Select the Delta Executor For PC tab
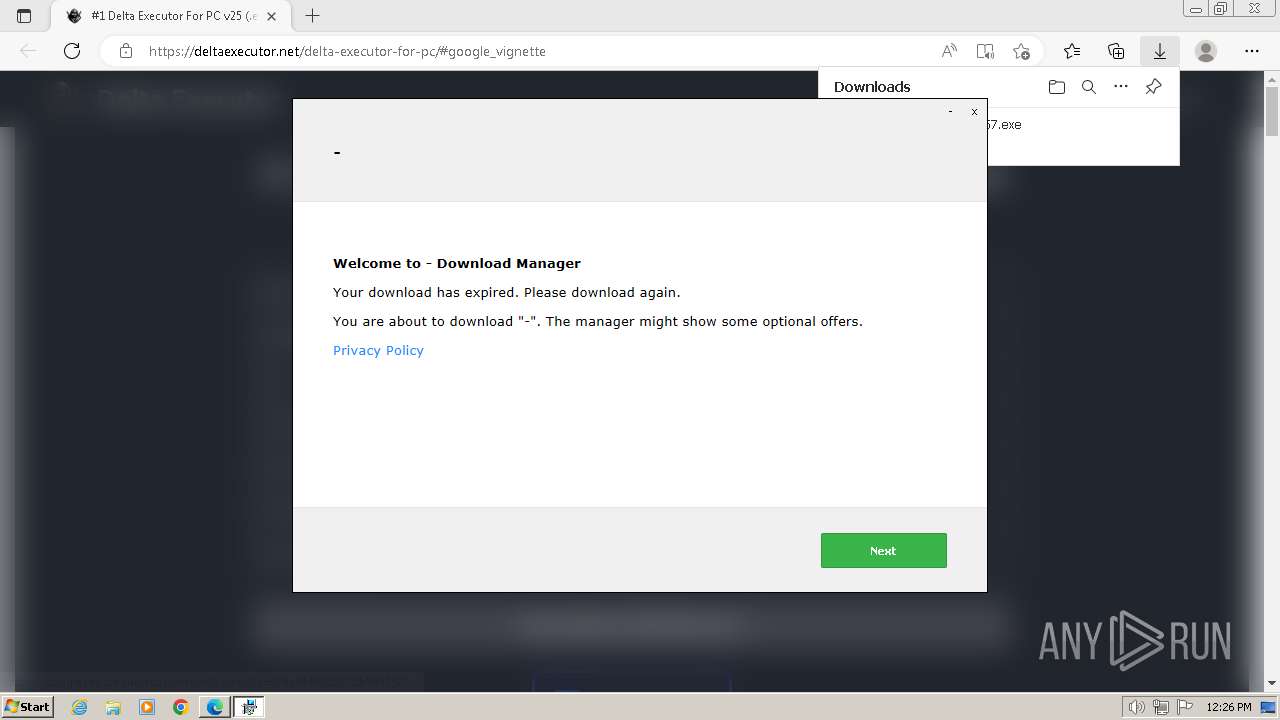Screen dimensions: 1280x720 pyautogui.click(x=170, y=16)
